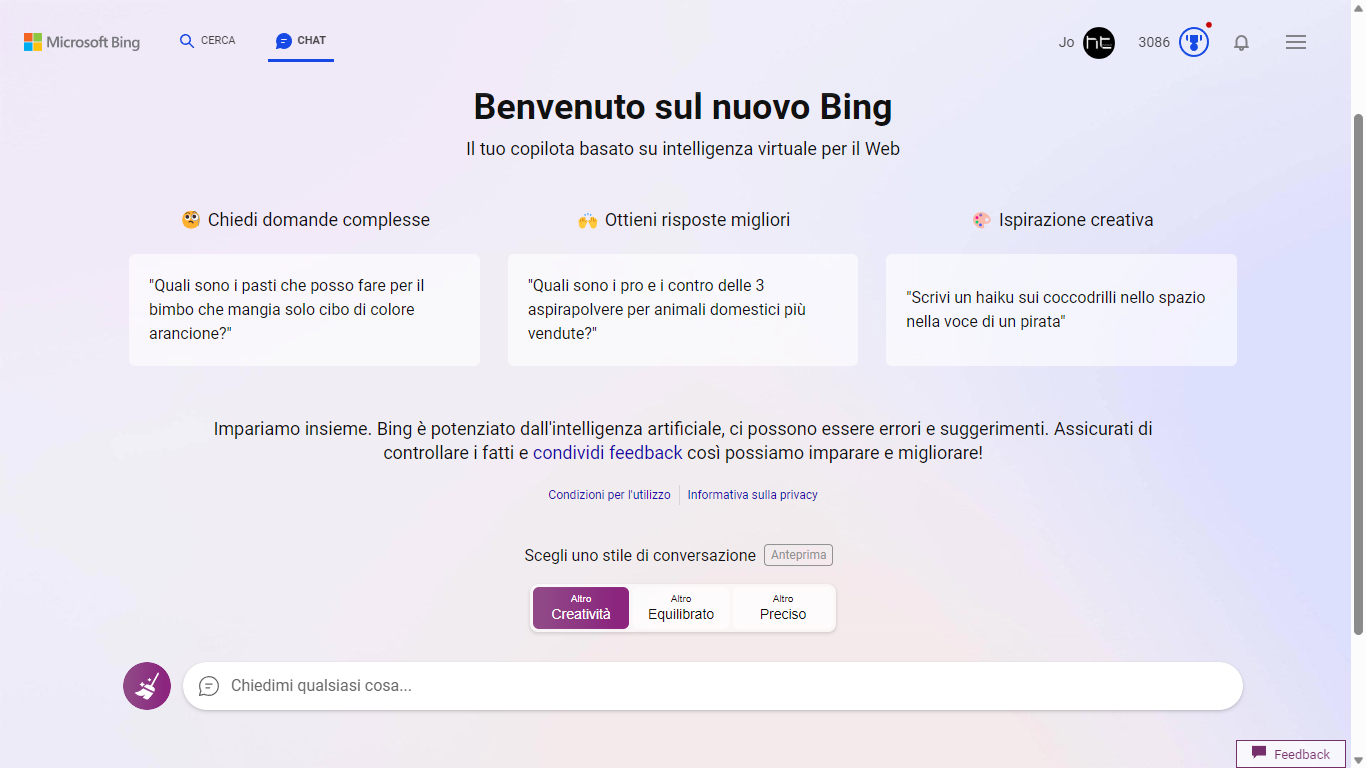Viewport: 1366px width, 768px height.
Task: Focus the Chiedimi qualsiasi cosa input
Action: pyautogui.click(x=713, y=686)
